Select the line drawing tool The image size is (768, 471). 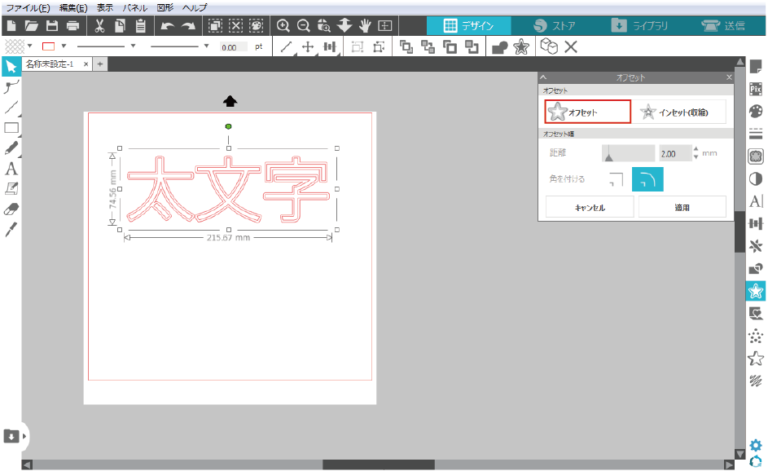pos(11,107)
